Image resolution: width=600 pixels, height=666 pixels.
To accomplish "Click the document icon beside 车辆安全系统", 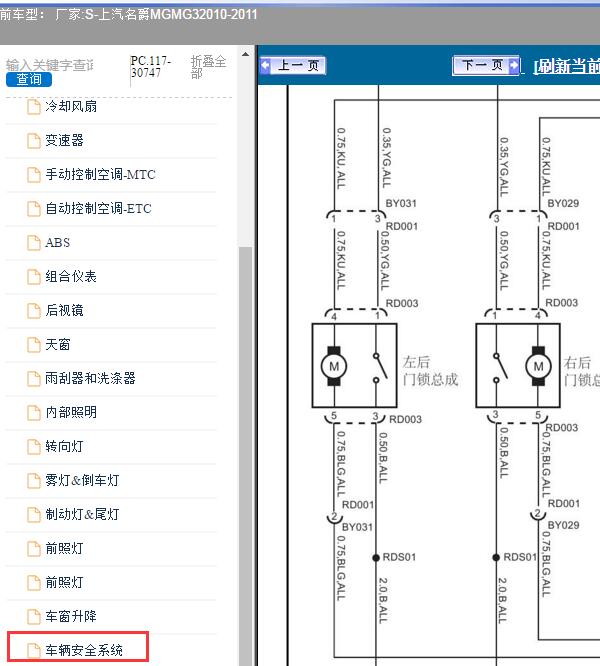I will coord(34,650).
